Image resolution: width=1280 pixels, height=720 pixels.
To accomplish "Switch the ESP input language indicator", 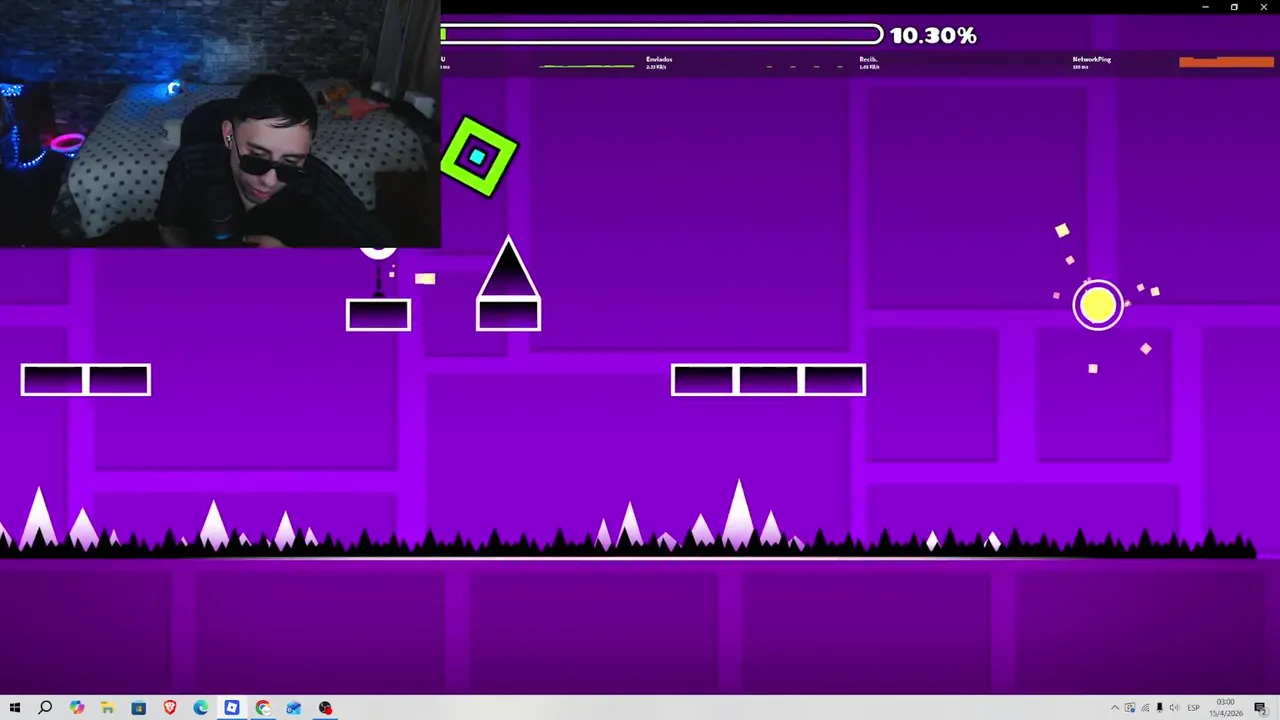I will click(x=1193, y=708).
